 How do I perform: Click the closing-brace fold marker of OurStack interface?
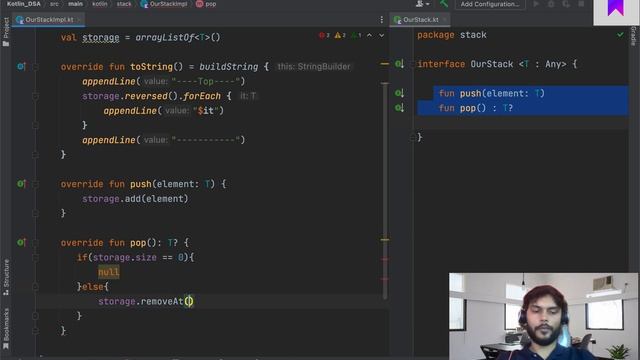click(x=412, y=138)
